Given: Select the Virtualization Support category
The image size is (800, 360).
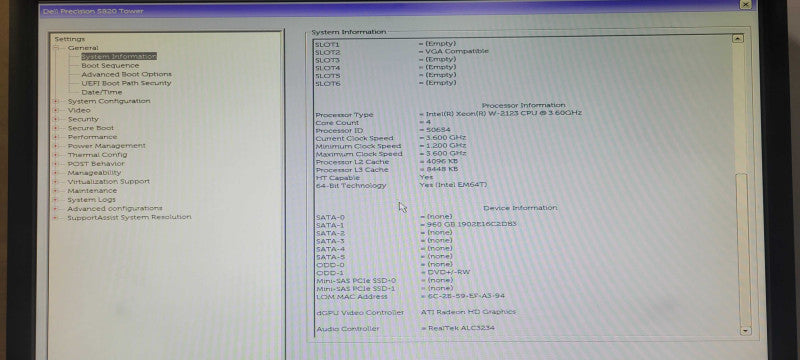Looking at the screenshot, I should pos(108,182).
